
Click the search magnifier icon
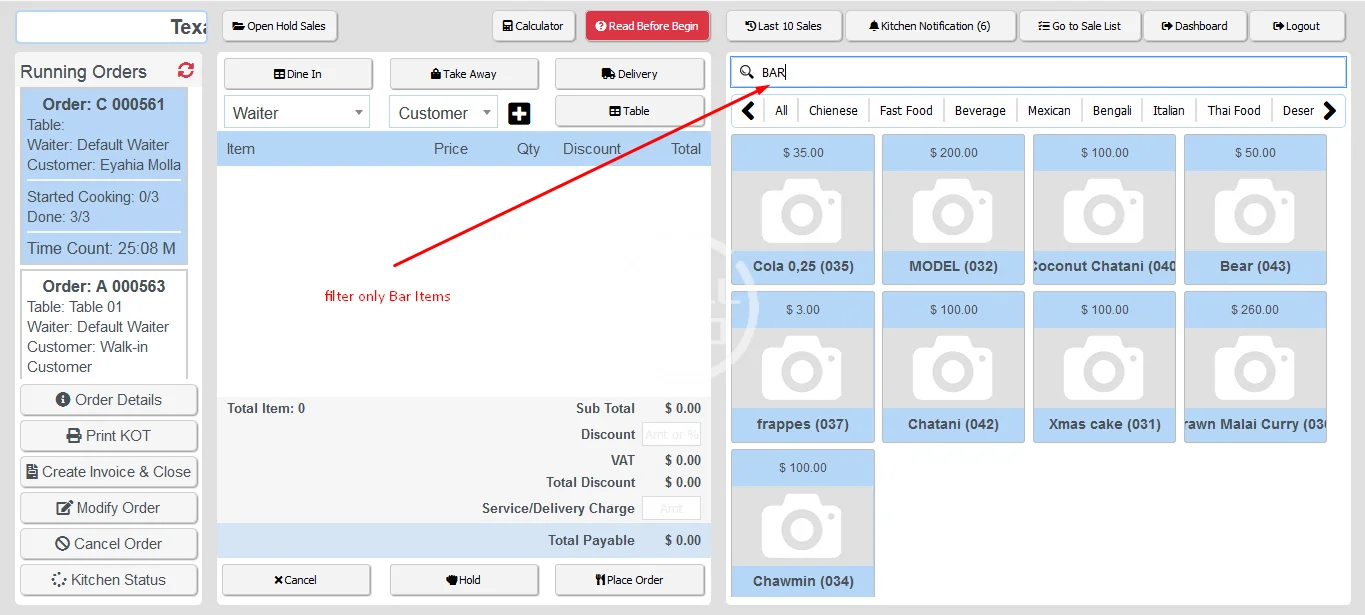point(746,72)
